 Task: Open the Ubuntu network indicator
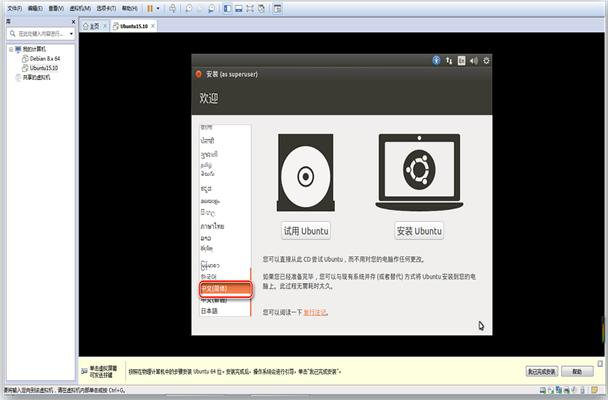click(449, 60)
